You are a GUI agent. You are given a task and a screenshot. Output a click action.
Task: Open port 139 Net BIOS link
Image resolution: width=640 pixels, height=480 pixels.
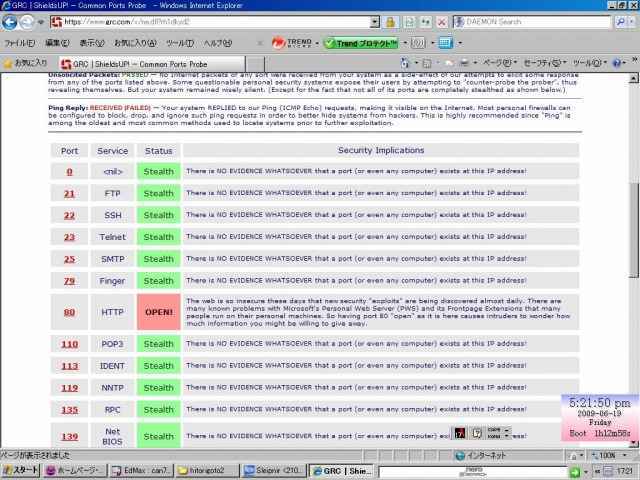(69, 437)
